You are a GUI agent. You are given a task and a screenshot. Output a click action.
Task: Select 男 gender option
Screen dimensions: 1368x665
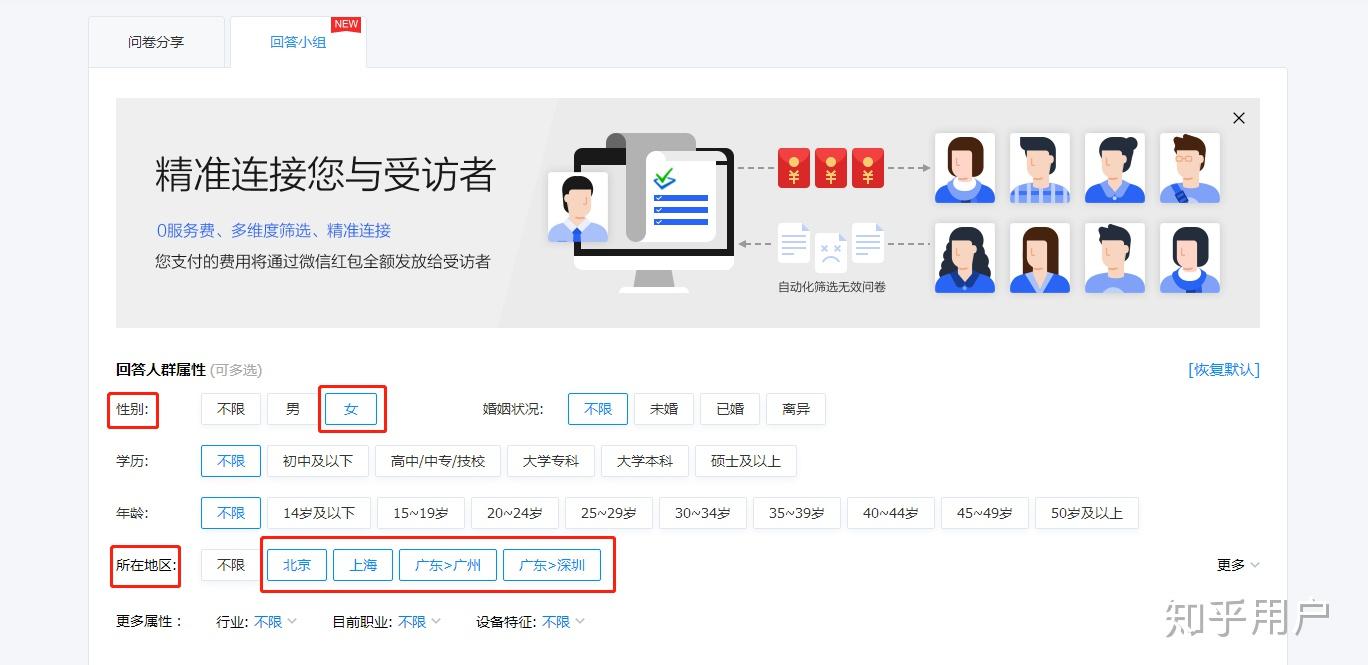pyautogui.click(x=293, y=409)
